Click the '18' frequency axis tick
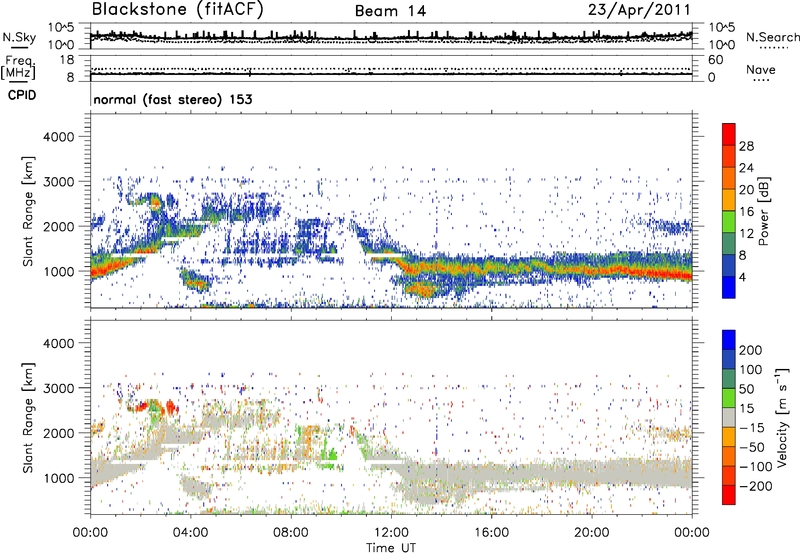This screenshot has width=800, height=554. [x=66, y=60]
